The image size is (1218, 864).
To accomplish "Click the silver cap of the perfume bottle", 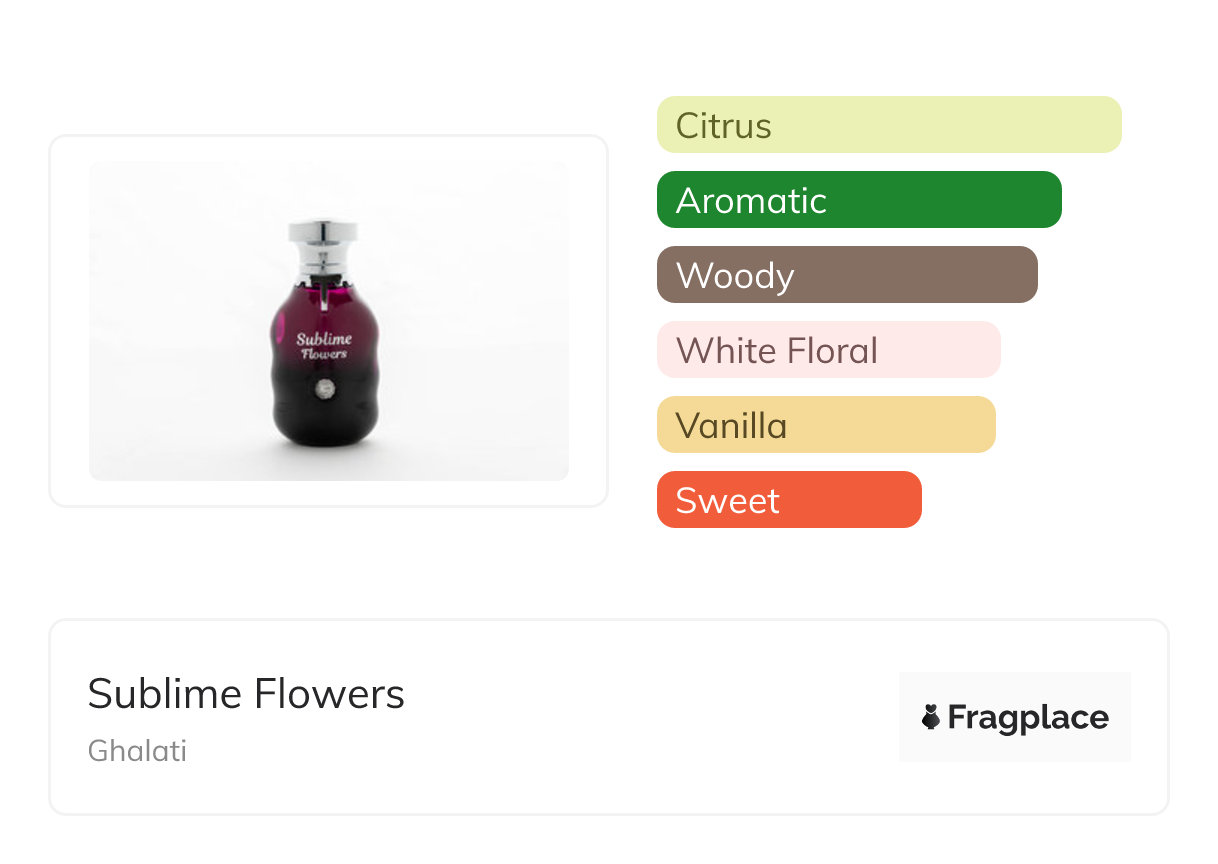I will click(324, 234).
